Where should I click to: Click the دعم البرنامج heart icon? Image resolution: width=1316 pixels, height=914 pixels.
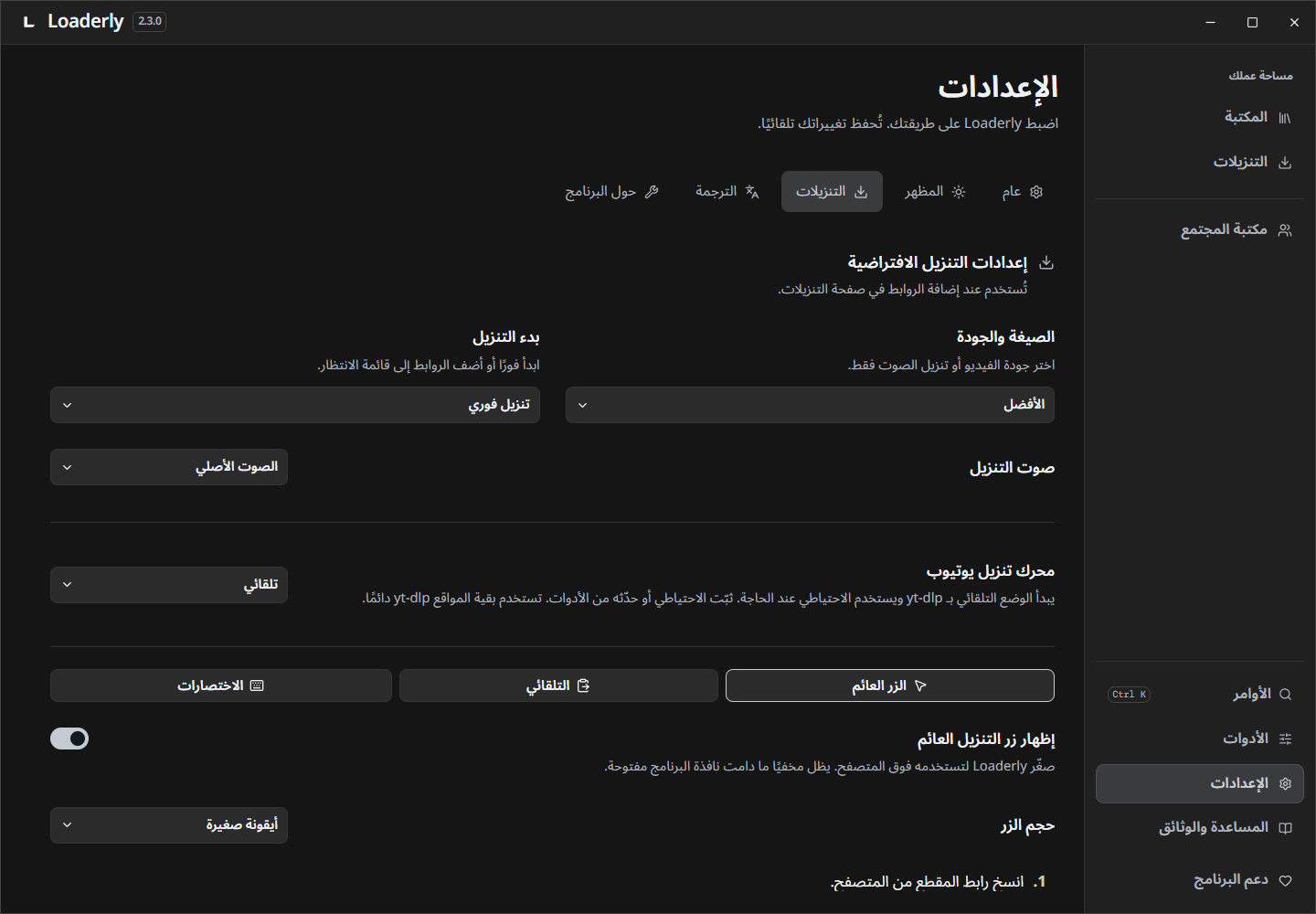click(x=1285, y=881)
